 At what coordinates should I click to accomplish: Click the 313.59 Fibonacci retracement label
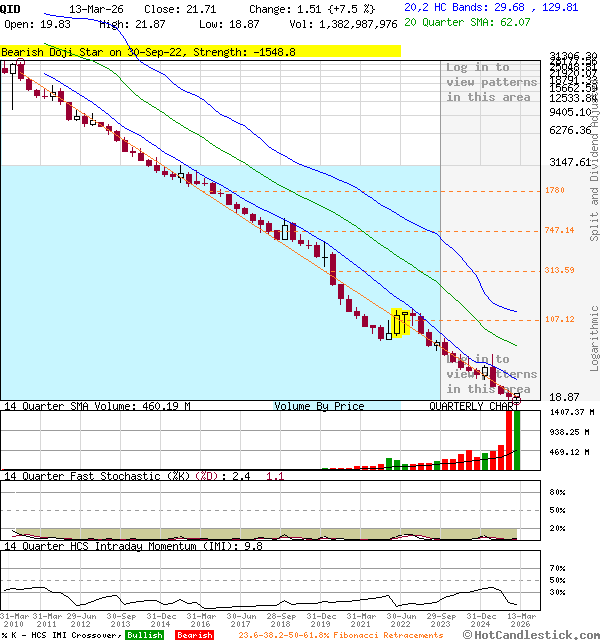559,270
